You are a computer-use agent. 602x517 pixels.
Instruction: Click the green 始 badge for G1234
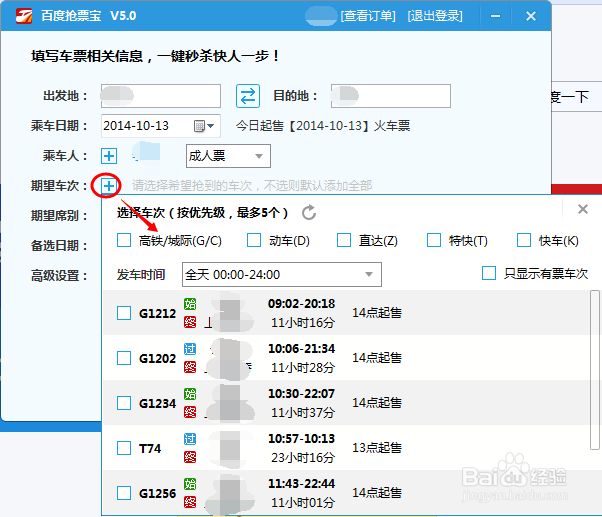(190, 394)
